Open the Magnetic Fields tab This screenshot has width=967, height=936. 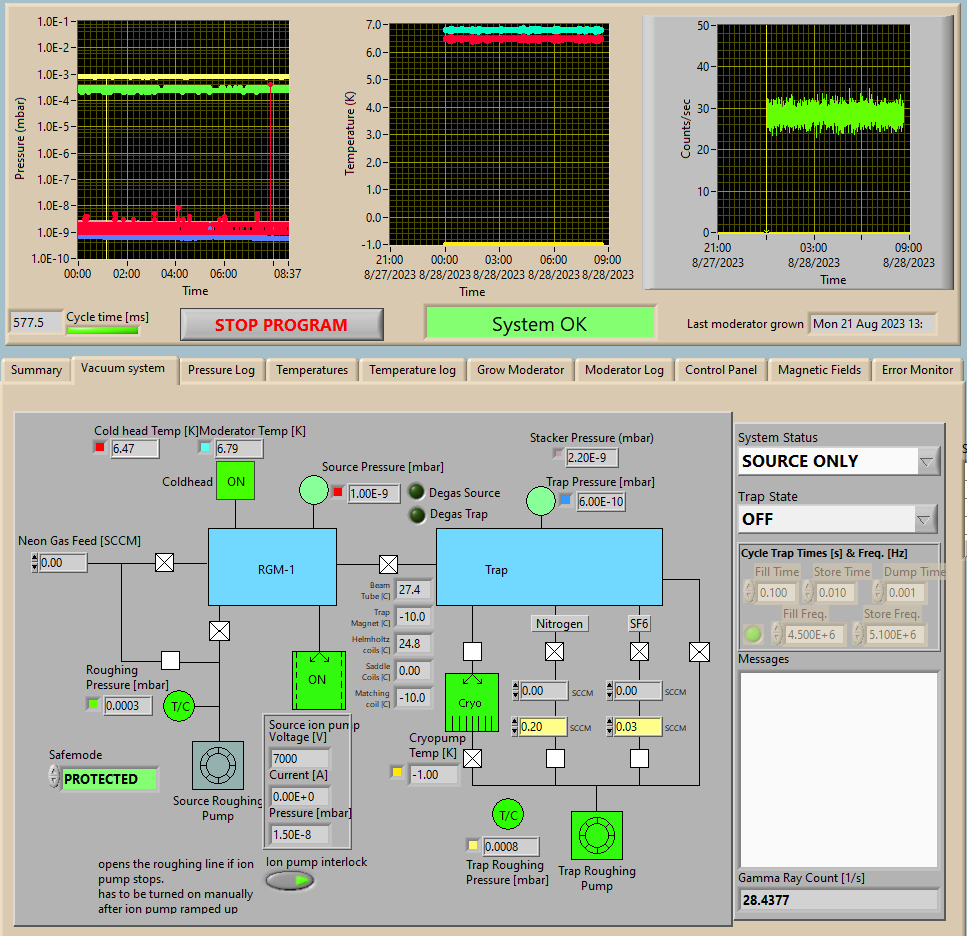(x=819, y=370)
